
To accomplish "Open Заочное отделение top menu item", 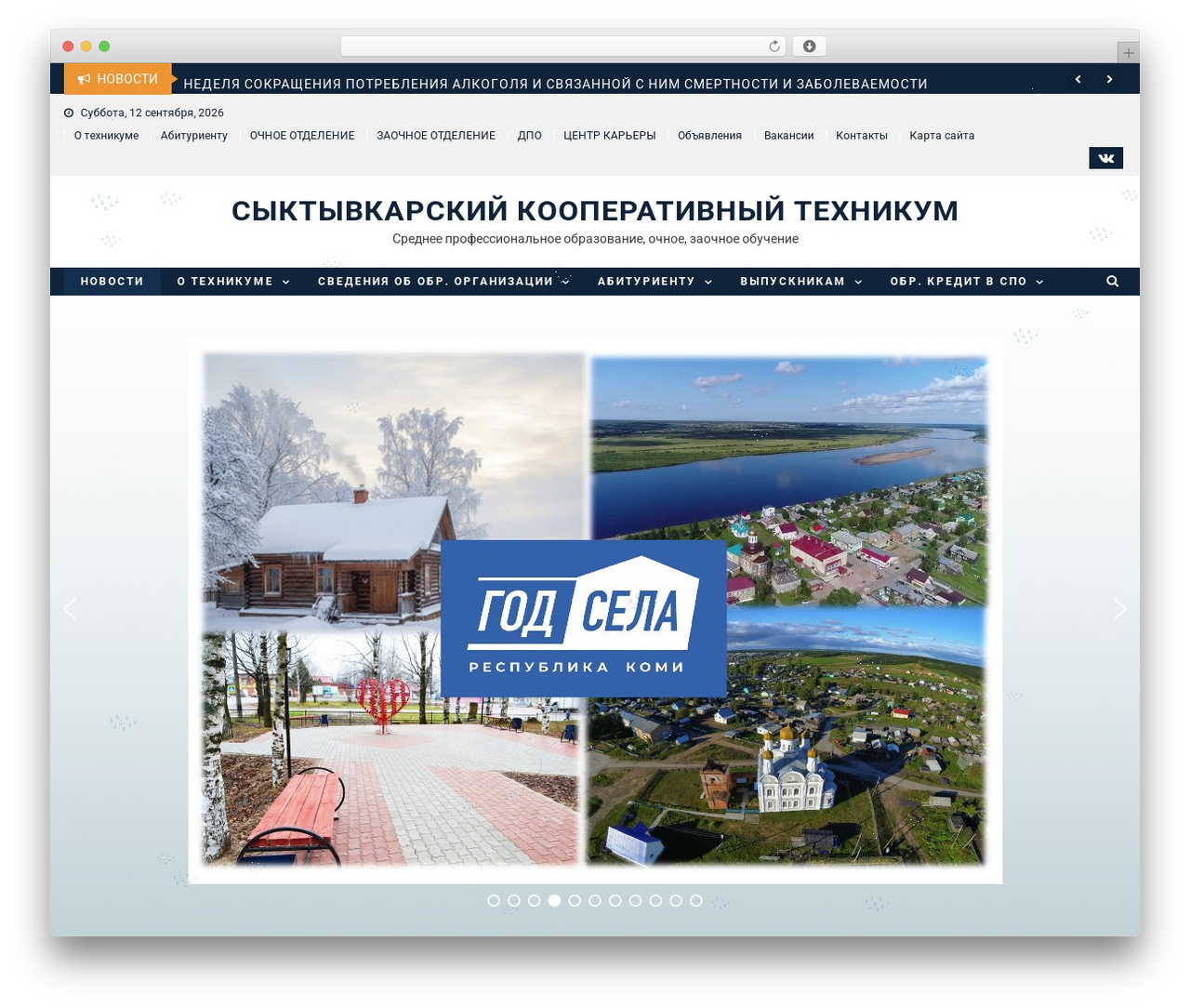I will point(436,136).
